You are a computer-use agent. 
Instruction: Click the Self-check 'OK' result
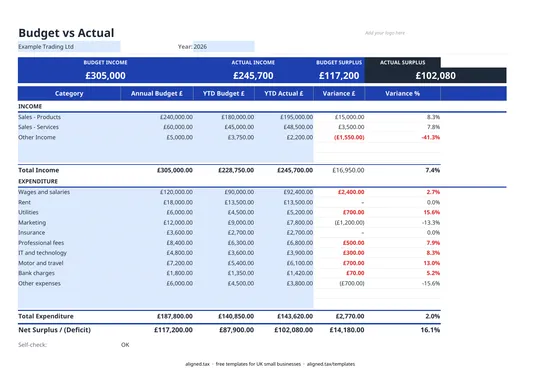125,345
